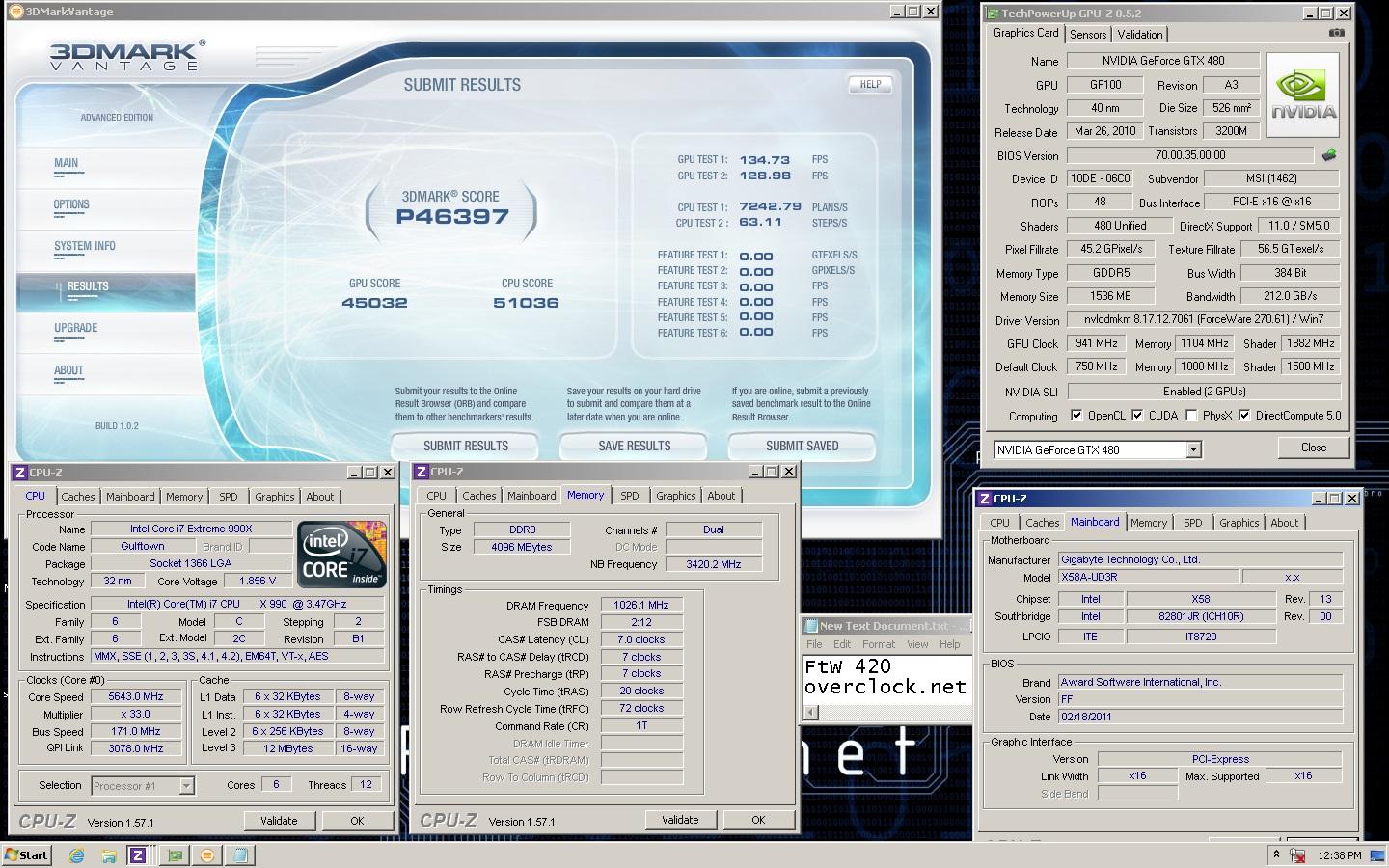Click OK in the CPU-Z Memory window

pyautogui.click(x=758, y=820)
